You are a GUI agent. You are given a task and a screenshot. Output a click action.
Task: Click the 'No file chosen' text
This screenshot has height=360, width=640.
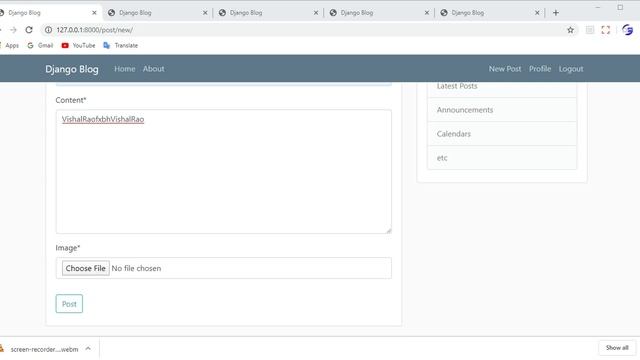[136, 268]
